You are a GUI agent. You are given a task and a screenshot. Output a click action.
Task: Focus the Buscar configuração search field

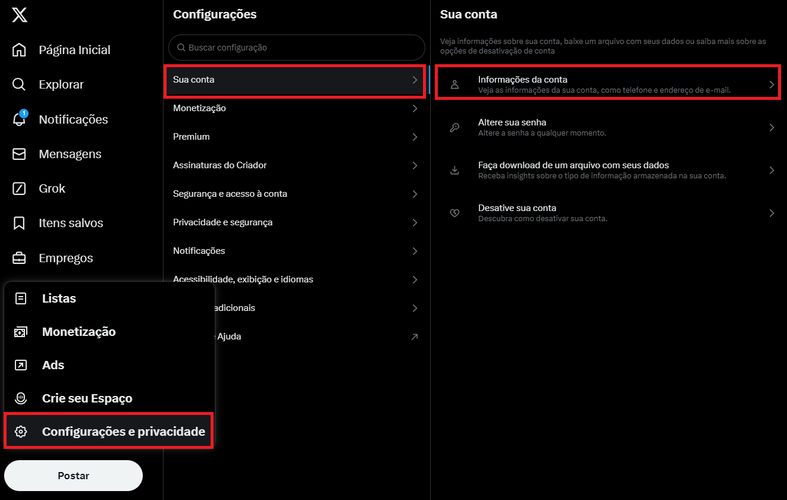pos(297,48)
